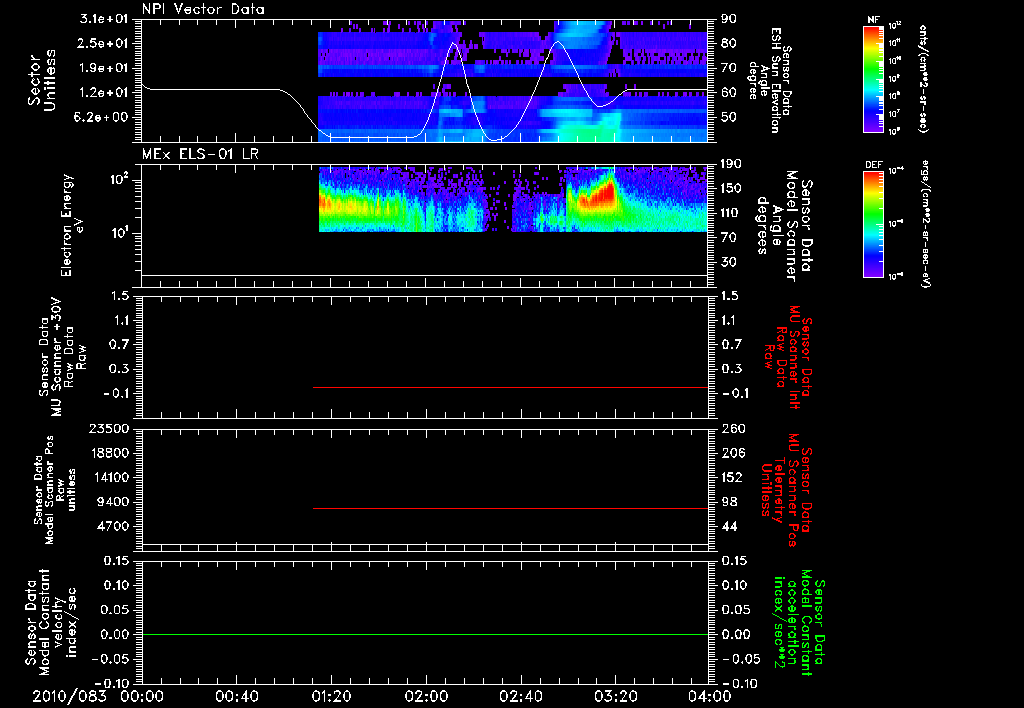Image resolution: width=1024 pixels, height=708 pixels.
Task: Click the '03:20' time tick label
Action: point(615,696)
